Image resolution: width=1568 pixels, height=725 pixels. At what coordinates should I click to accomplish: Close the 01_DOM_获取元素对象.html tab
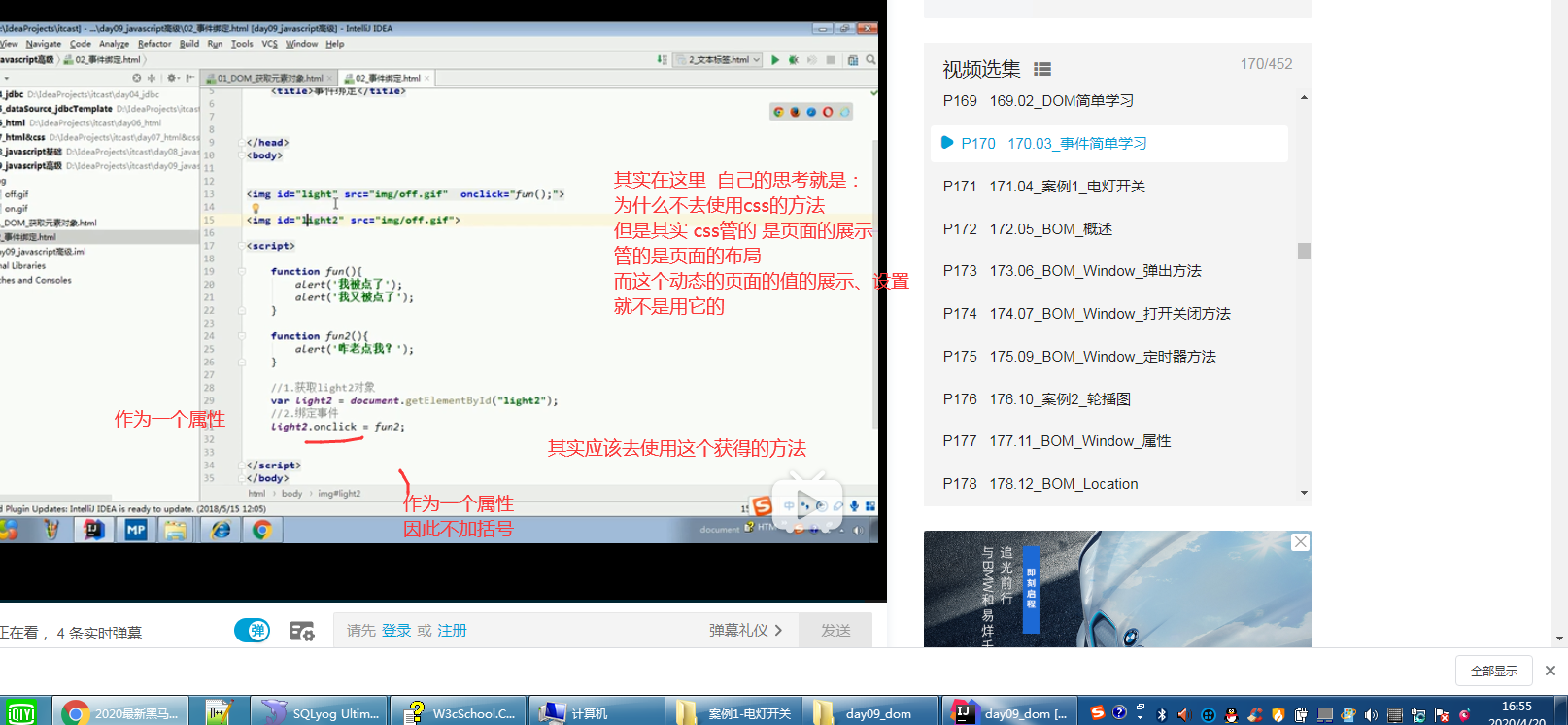pos(330,78)
